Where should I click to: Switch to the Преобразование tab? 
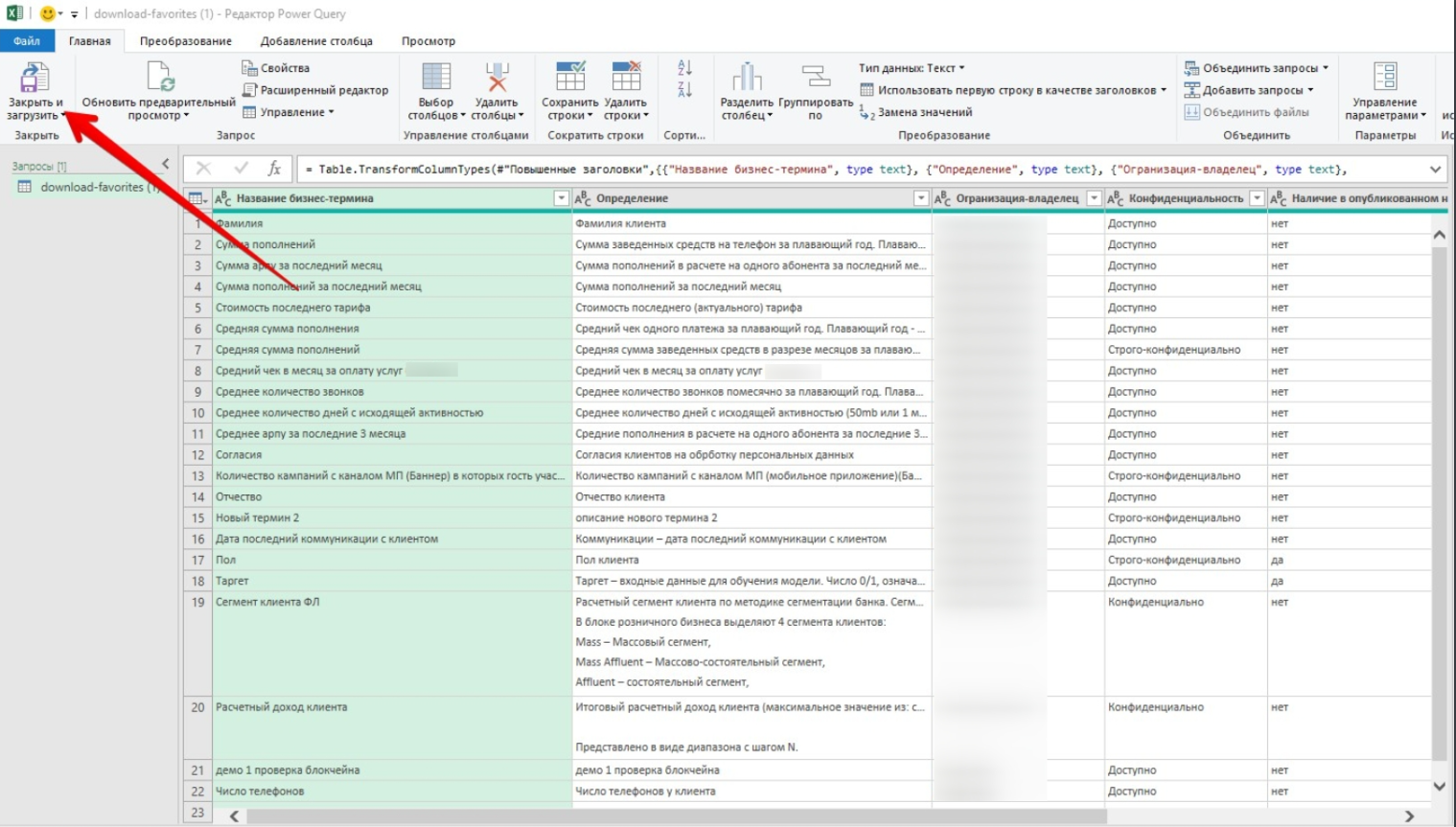tap(186, 41)
